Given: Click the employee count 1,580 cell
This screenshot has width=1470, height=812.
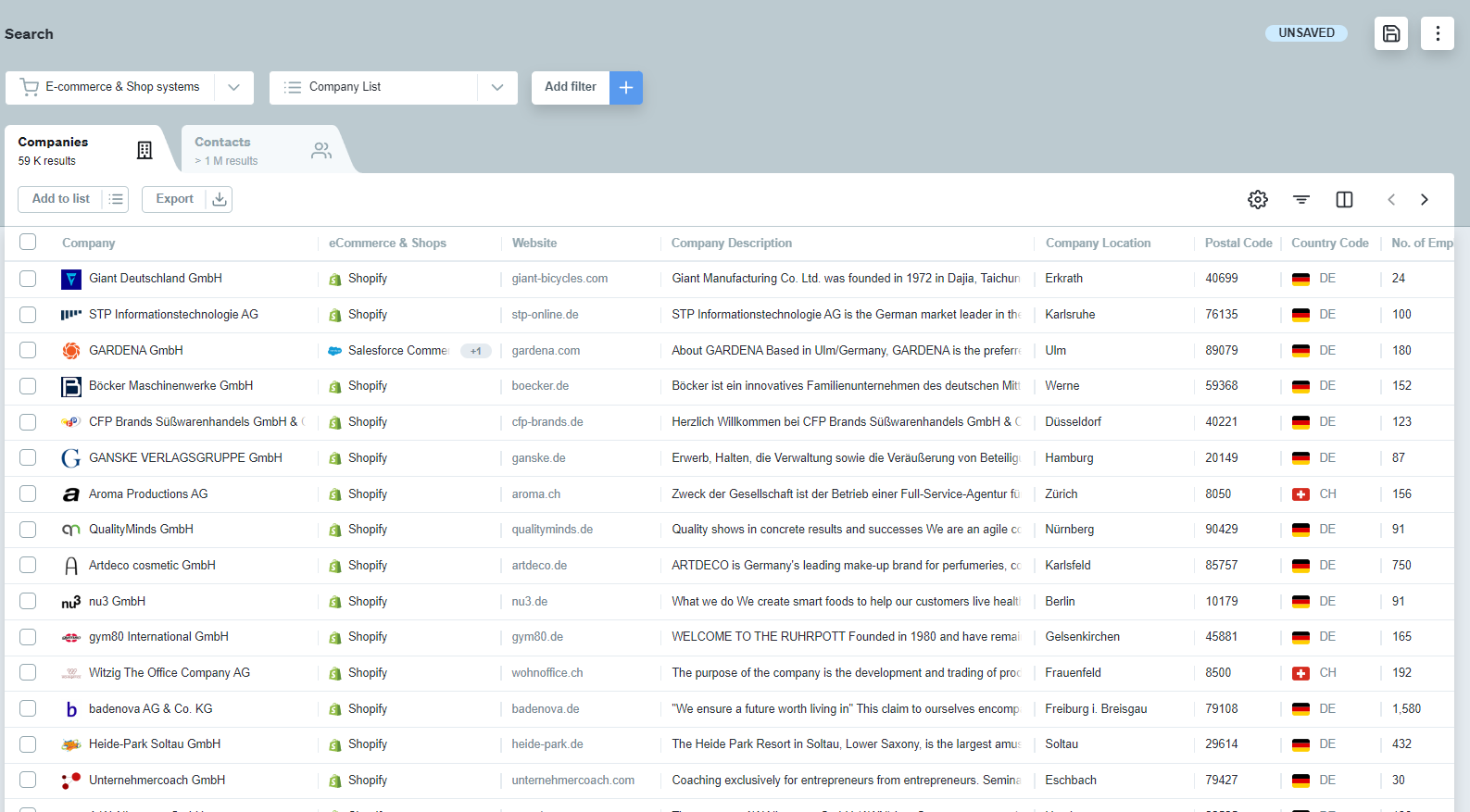Looking at the screenshot, I should click(1406, 709).
